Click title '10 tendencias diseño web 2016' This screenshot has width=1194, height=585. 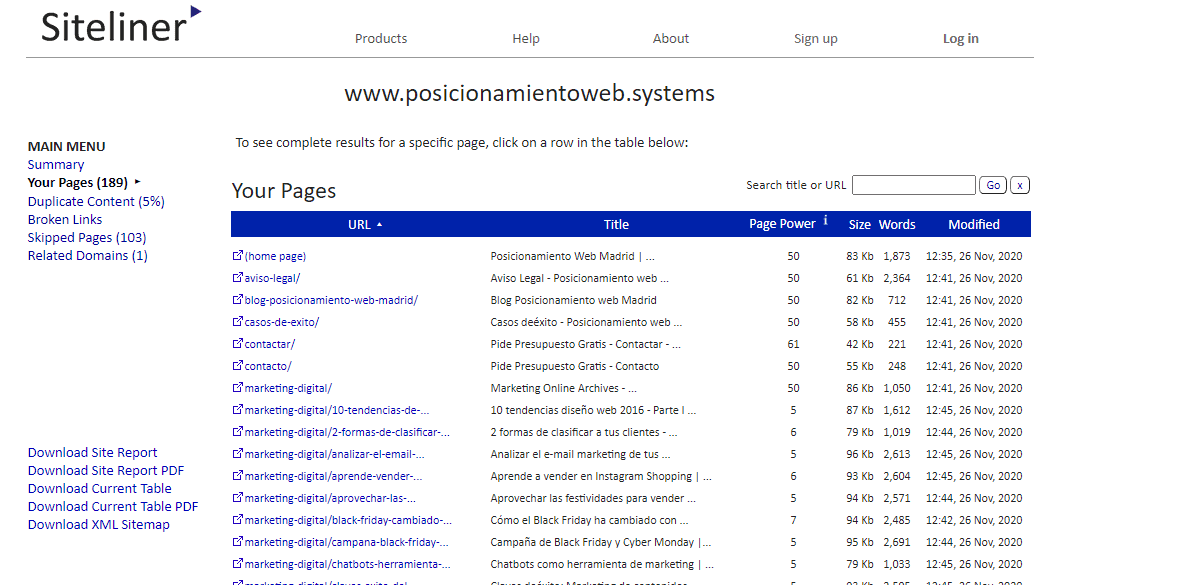point(593,411)
